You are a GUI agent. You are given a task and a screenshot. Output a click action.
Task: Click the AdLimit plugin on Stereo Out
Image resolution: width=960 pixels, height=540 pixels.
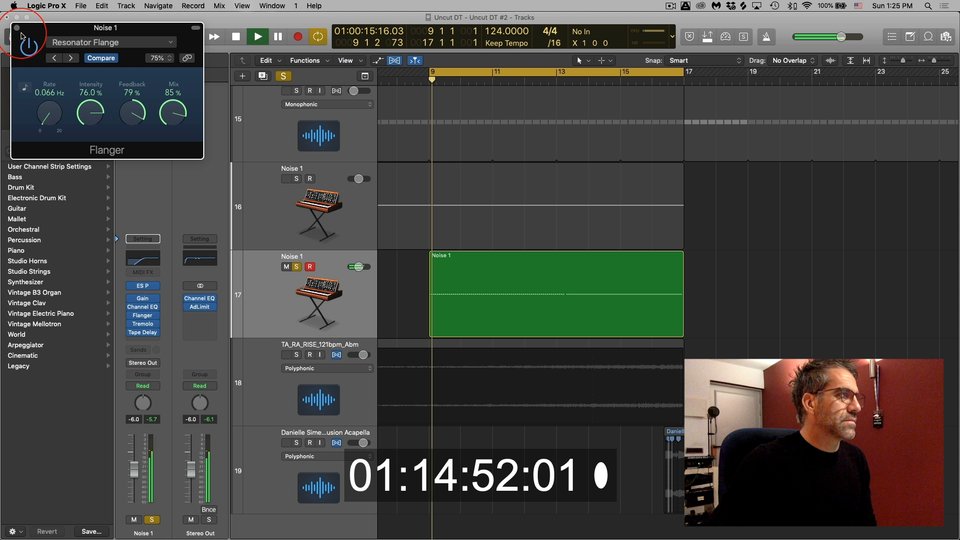(x=200, y=307)
